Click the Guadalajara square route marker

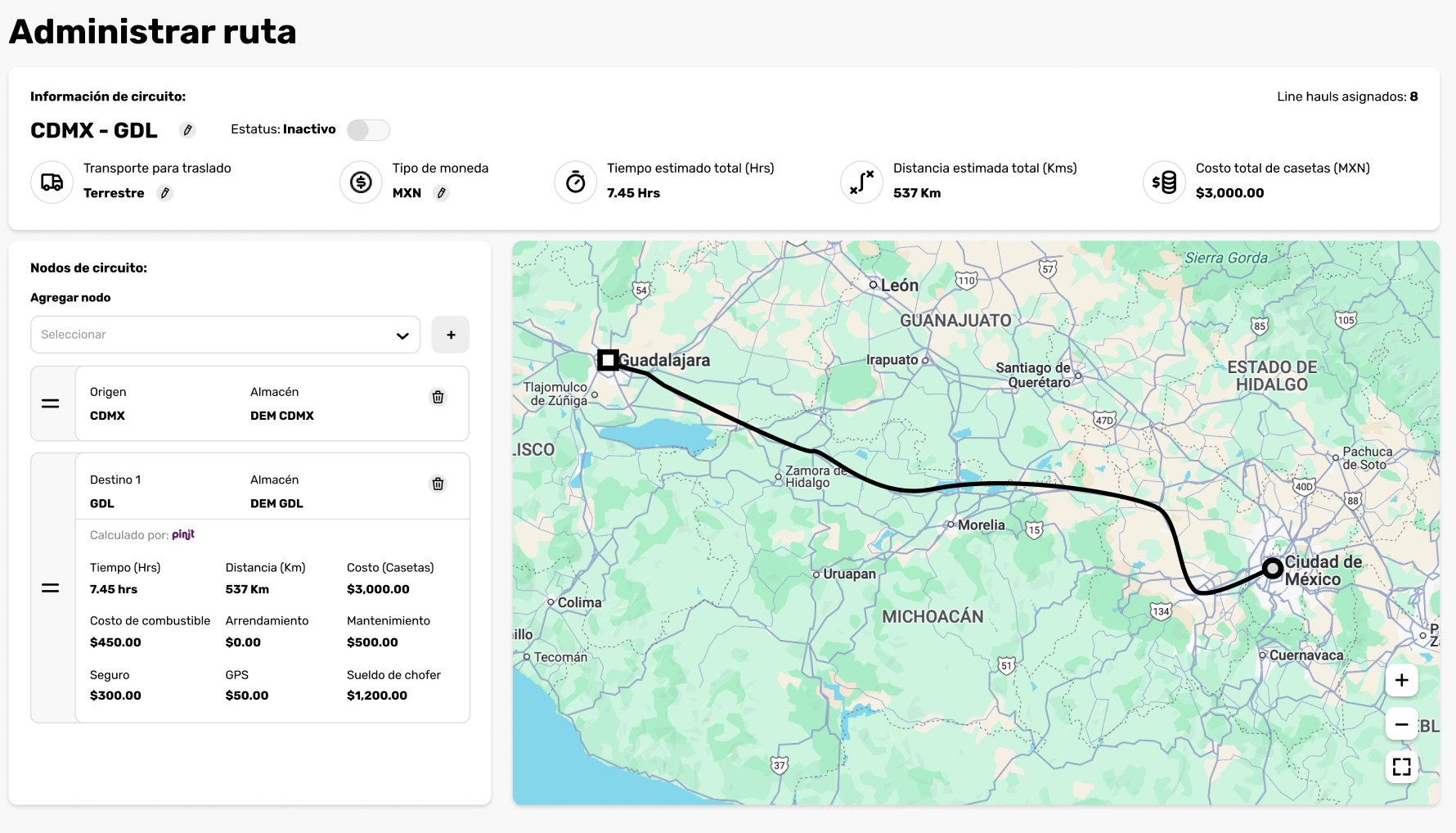pyautogui.click(x=608, y=360)
